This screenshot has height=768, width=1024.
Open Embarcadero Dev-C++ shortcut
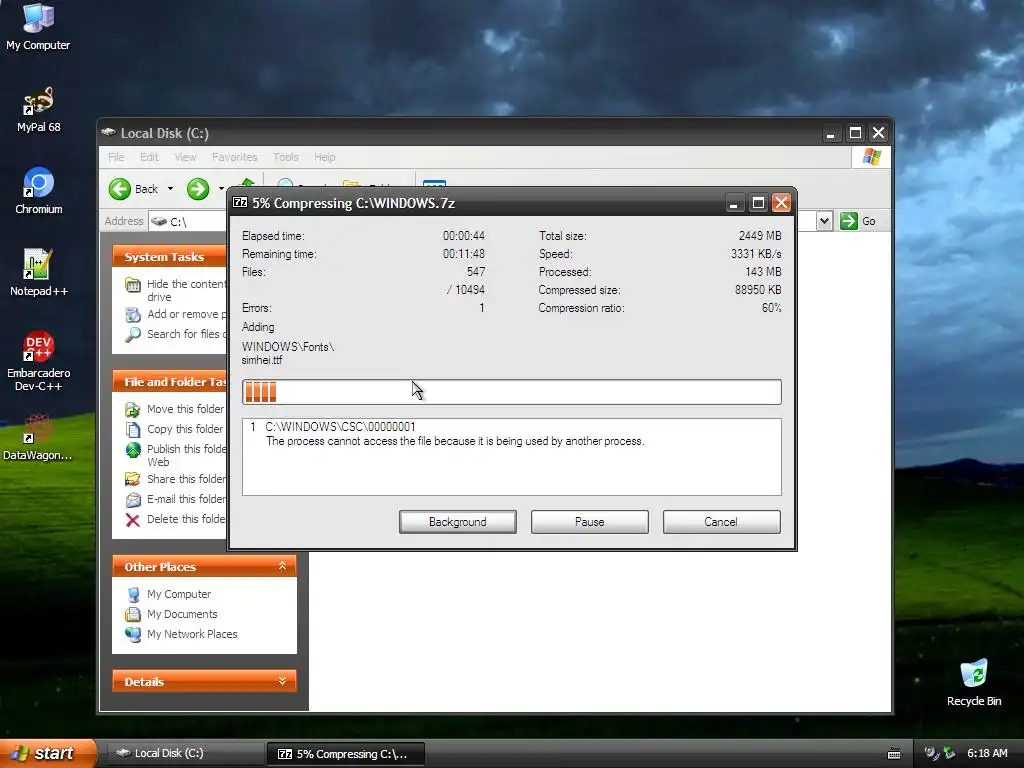(39, 361)
